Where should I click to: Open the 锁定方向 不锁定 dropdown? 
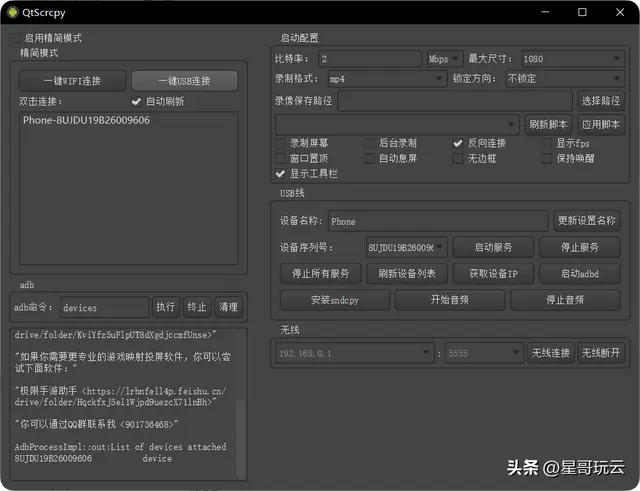[565, 79]
